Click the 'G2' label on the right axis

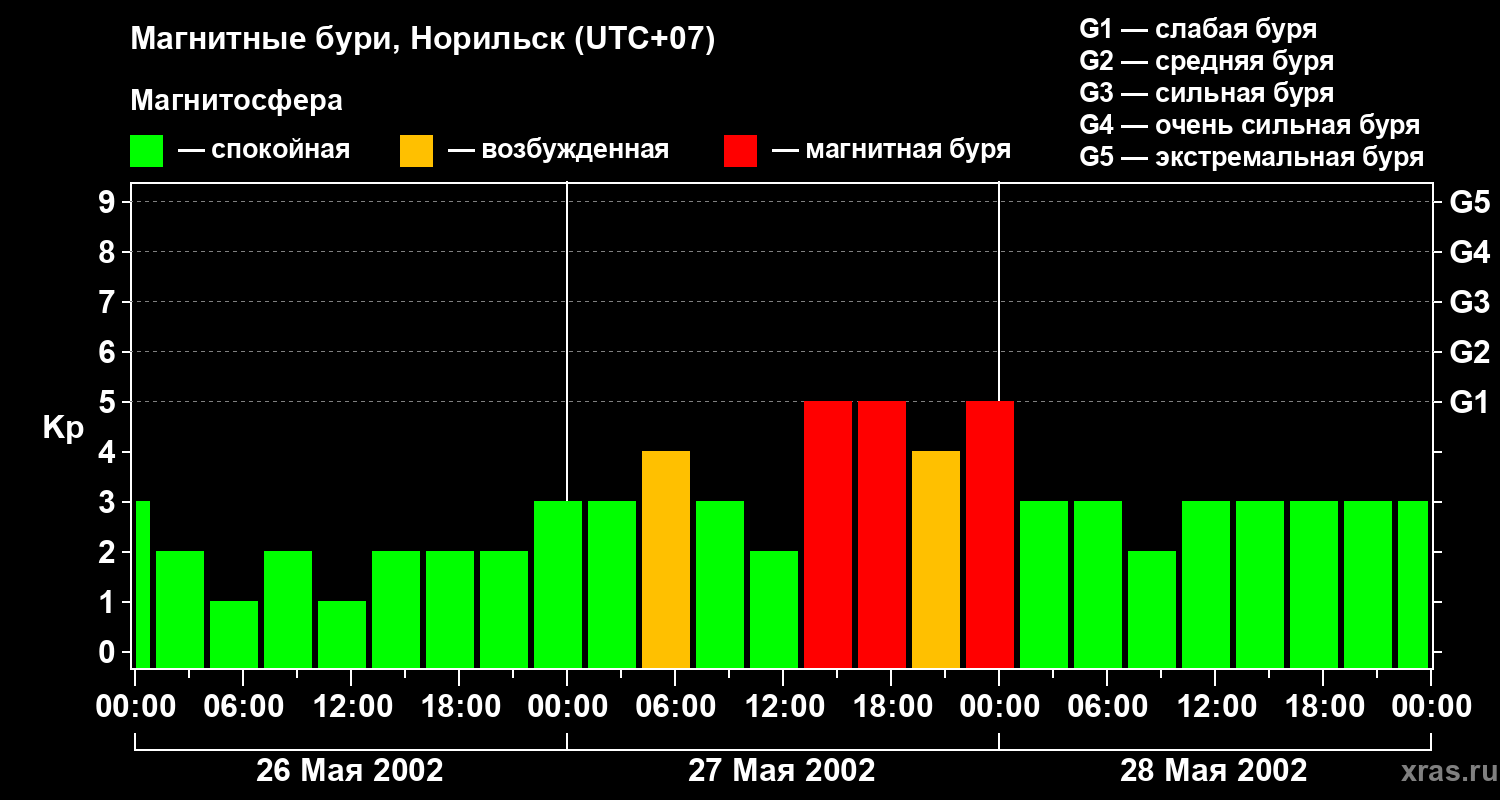(1470, 352)
